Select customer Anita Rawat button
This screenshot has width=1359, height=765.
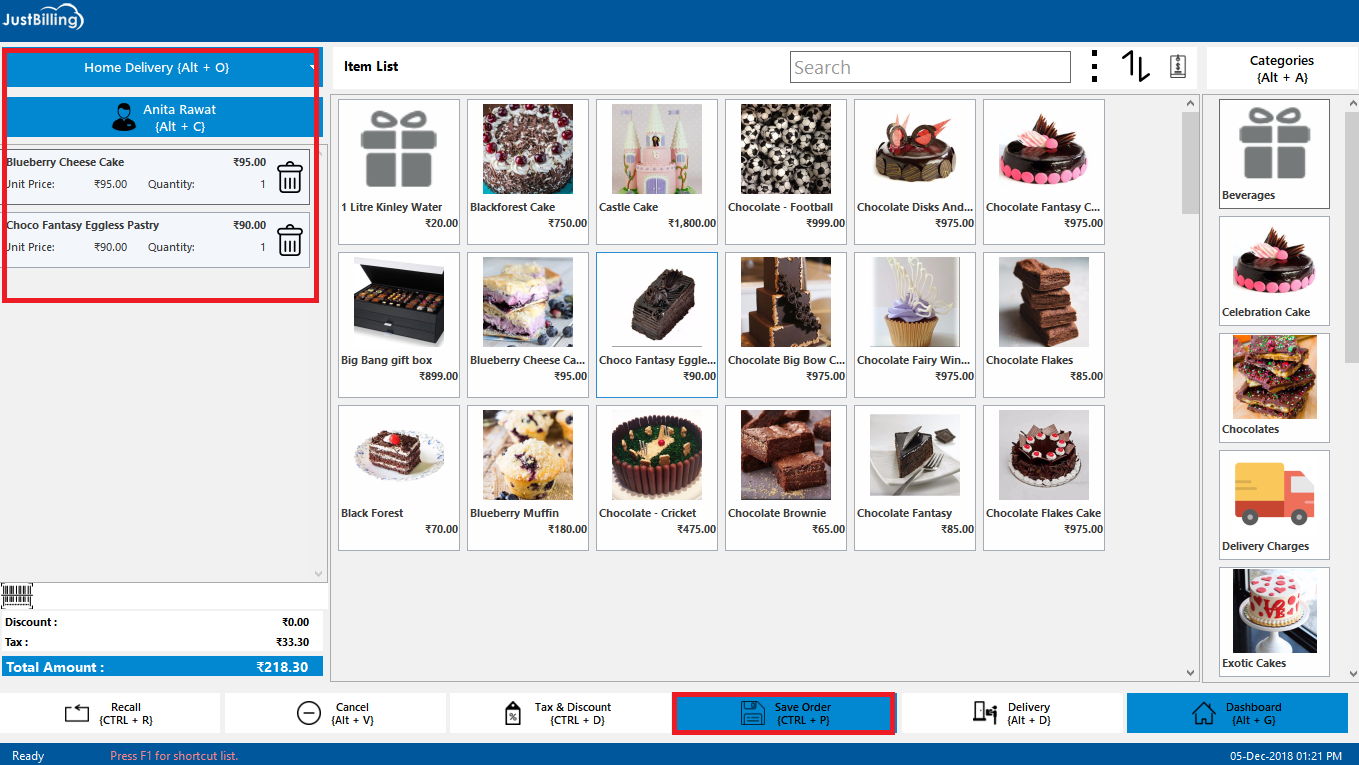tap(162, 117)
